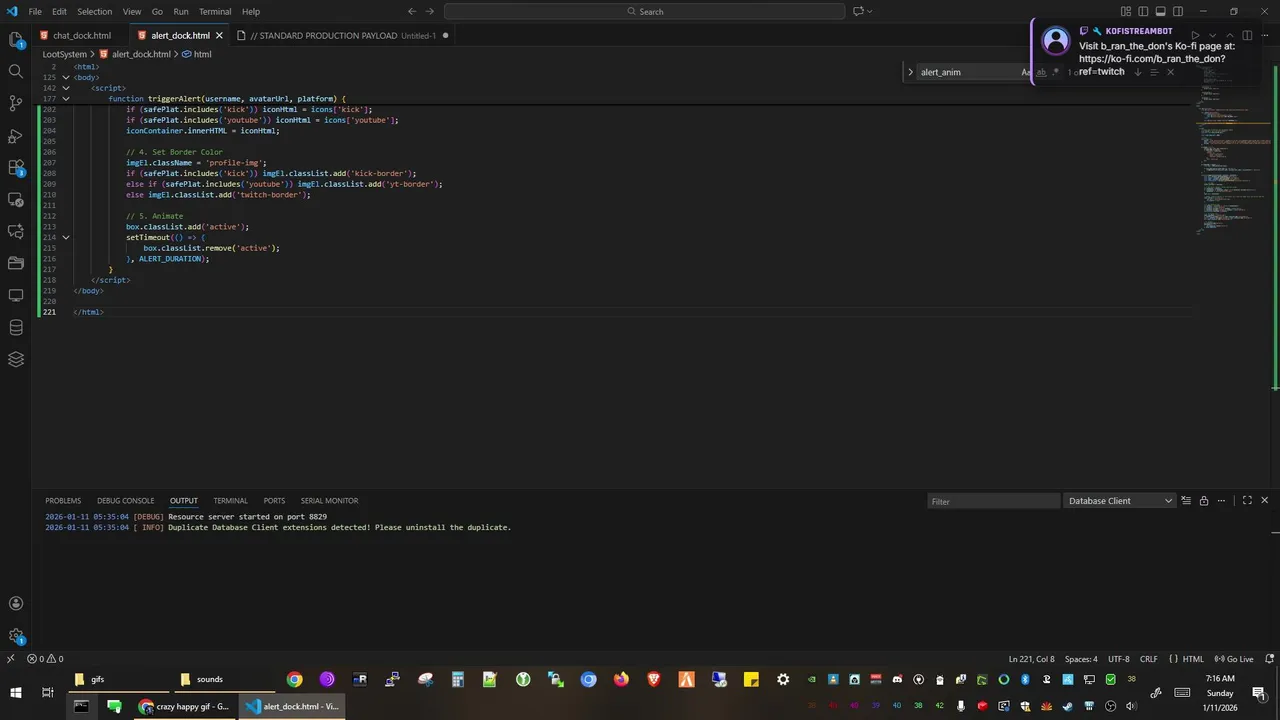
Task: Open the Chat sparkle icon in activity bar
Action: pyautogui.click(x=16, y=231)
